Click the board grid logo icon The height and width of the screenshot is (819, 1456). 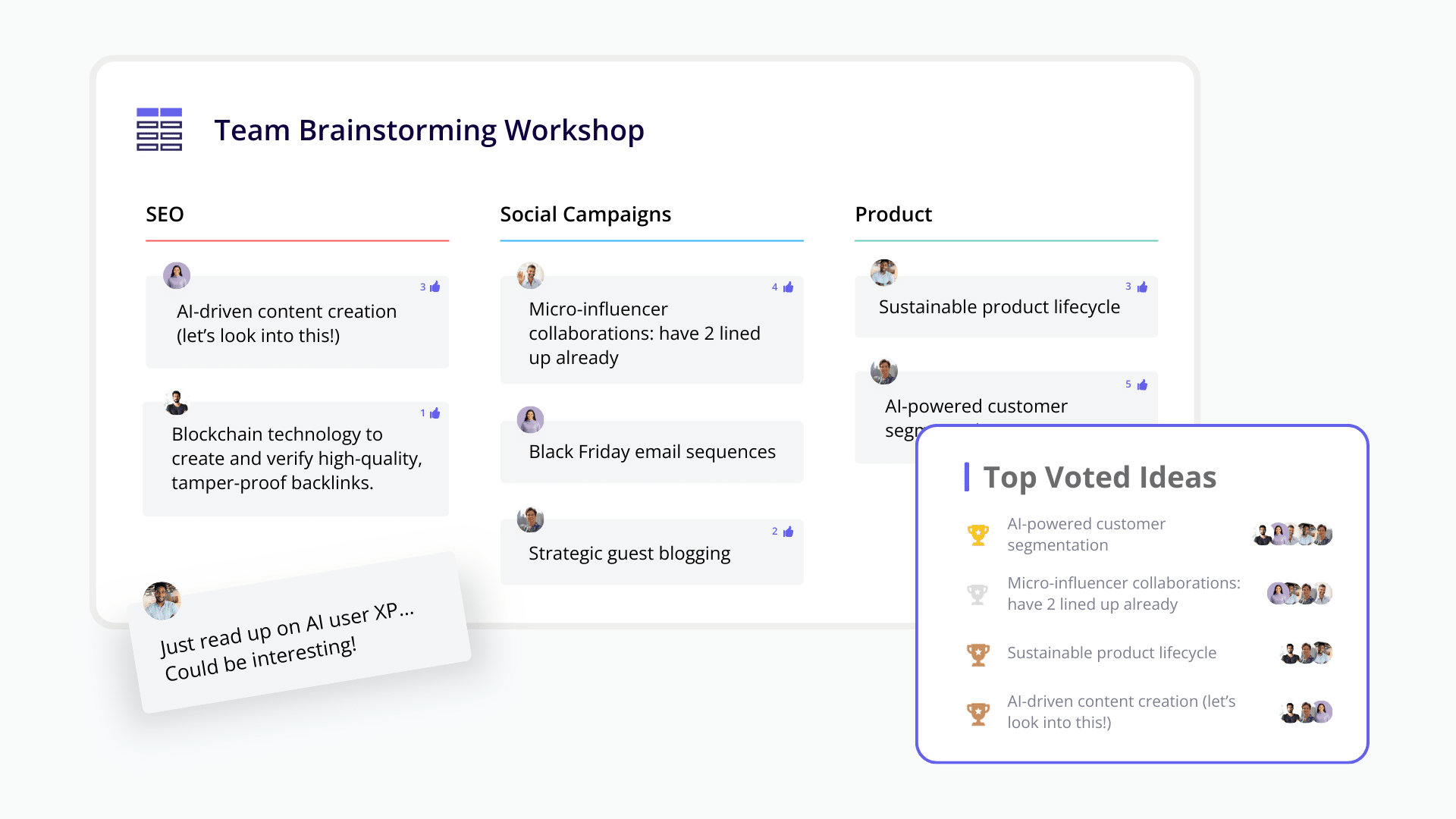click(159, 130)
